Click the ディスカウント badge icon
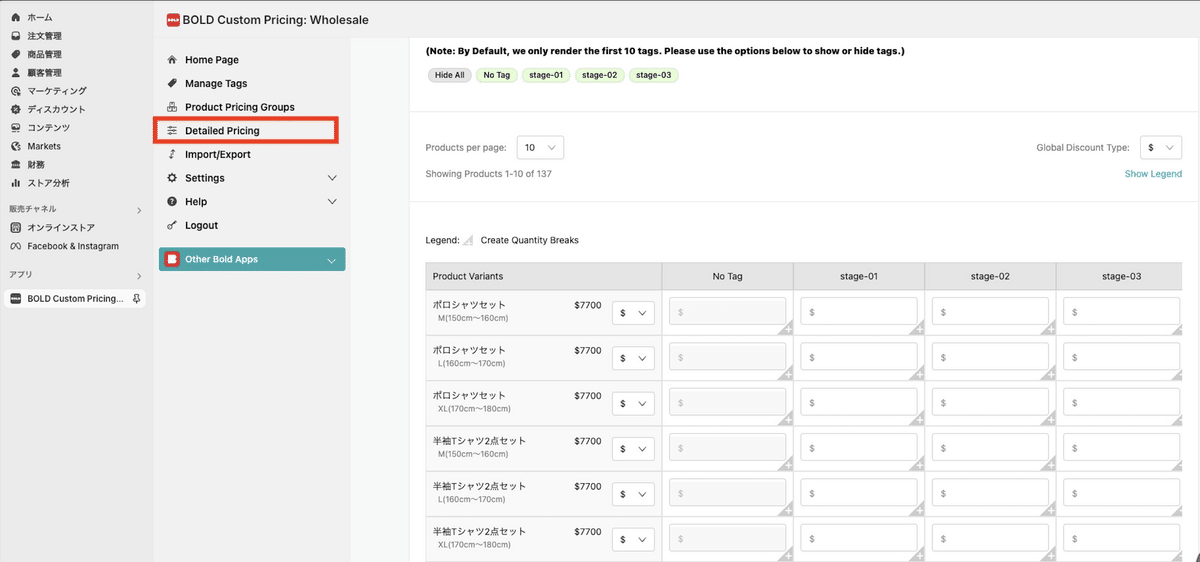 click(x=16, y=109)
